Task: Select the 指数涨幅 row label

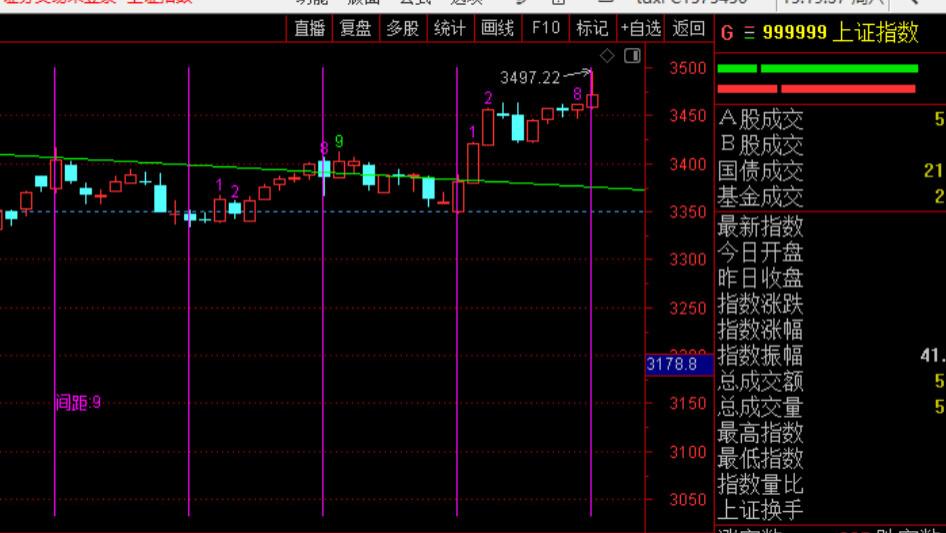Action: 761,330
